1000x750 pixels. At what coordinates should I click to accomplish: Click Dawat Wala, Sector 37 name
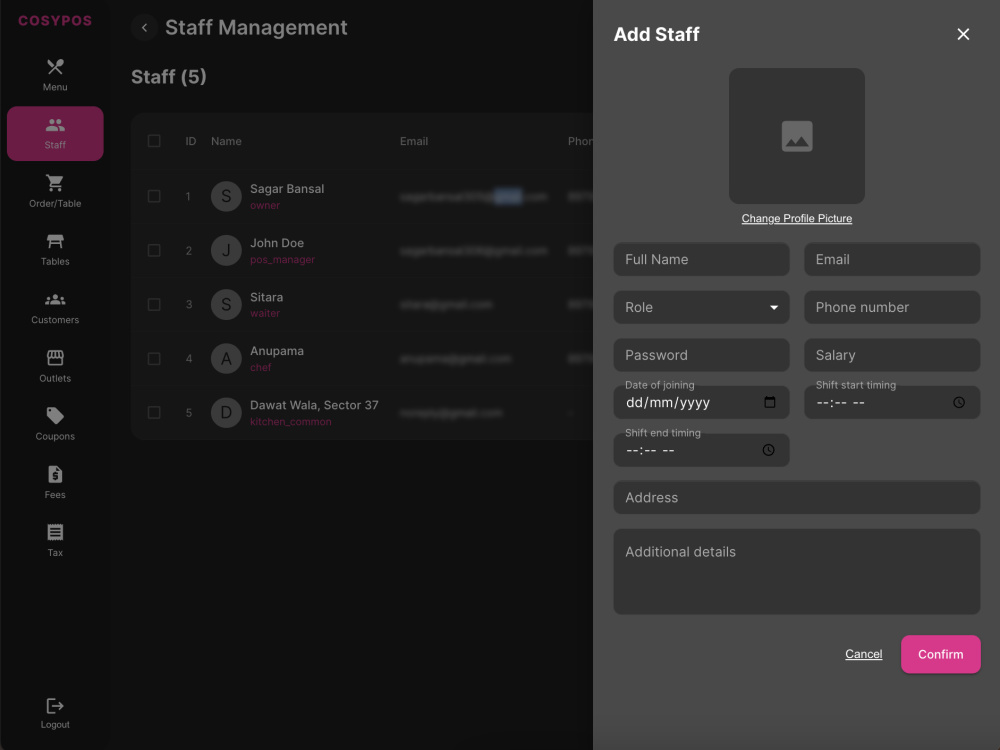[314, 405]
